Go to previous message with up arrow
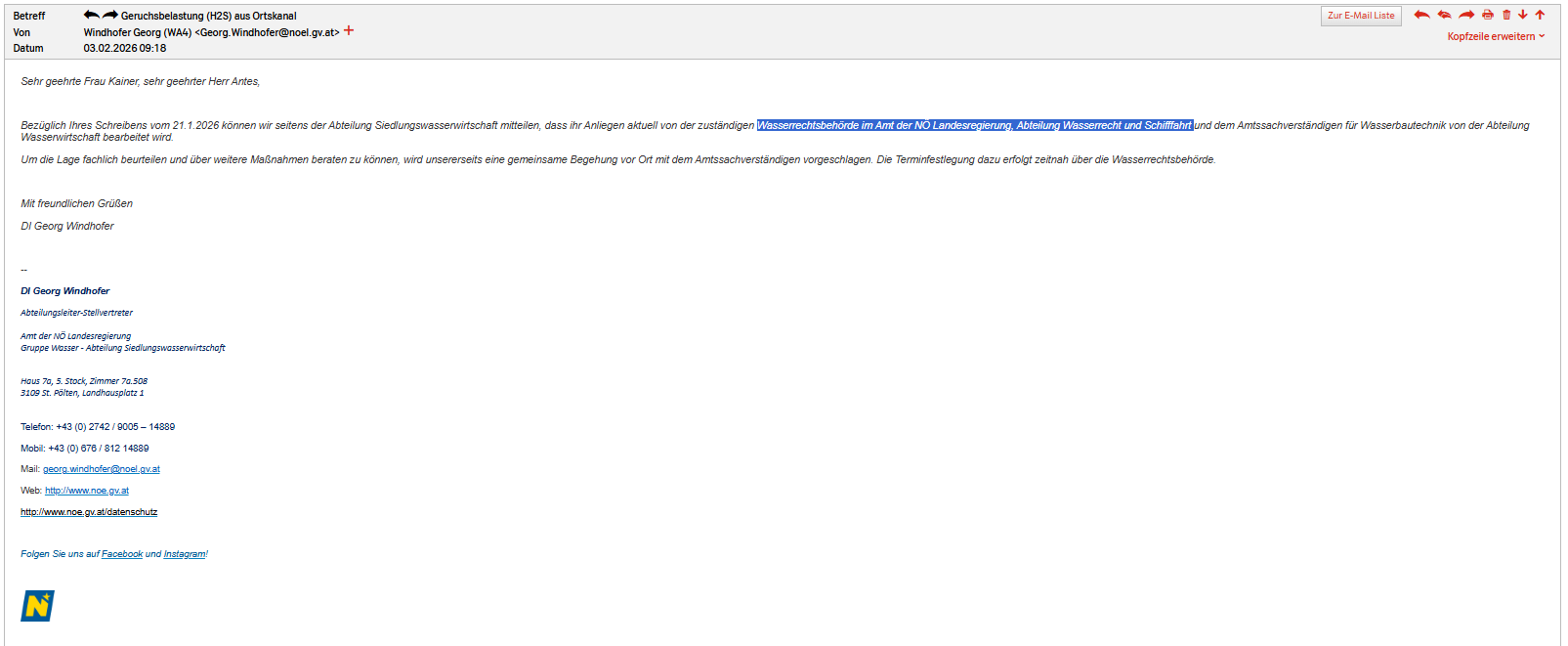Viewport: 1568px width, 646px height. click(x=1541, y=15)
